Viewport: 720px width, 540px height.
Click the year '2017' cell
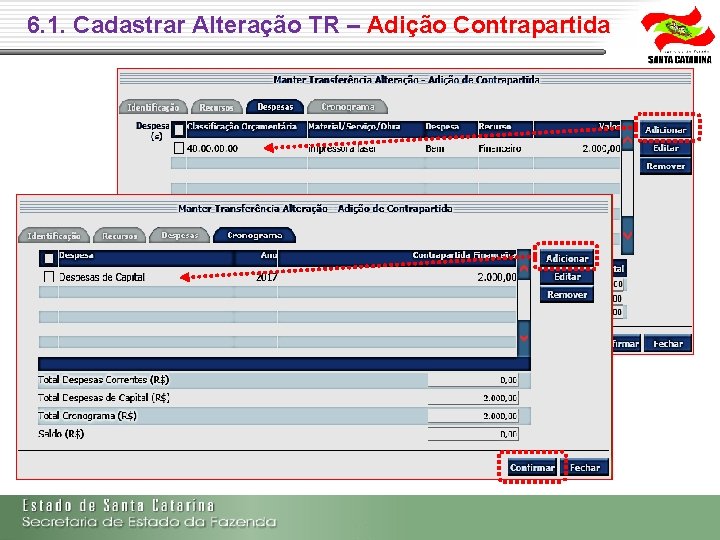point(266,277)
